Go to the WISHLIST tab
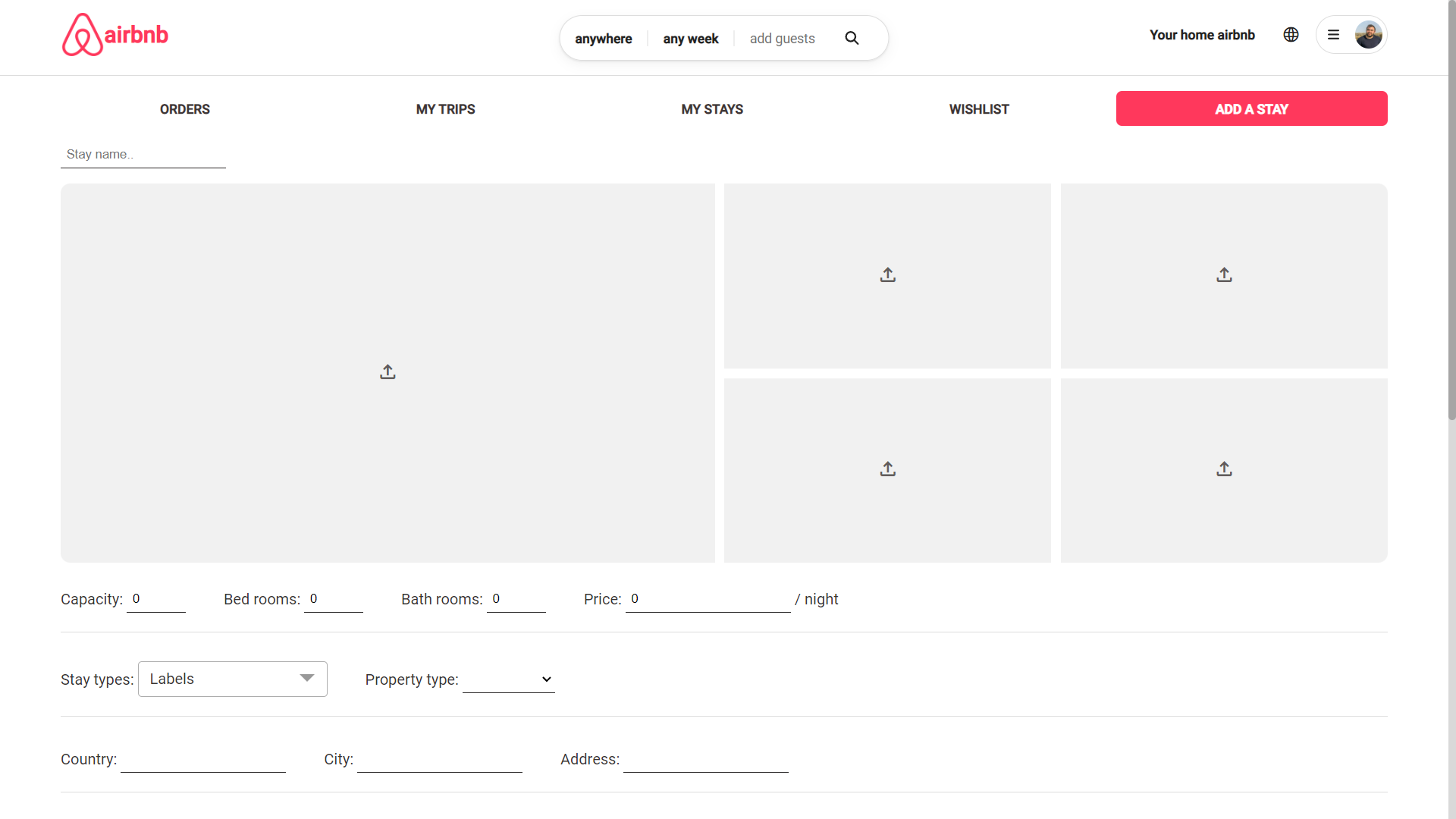 [978, 109]
